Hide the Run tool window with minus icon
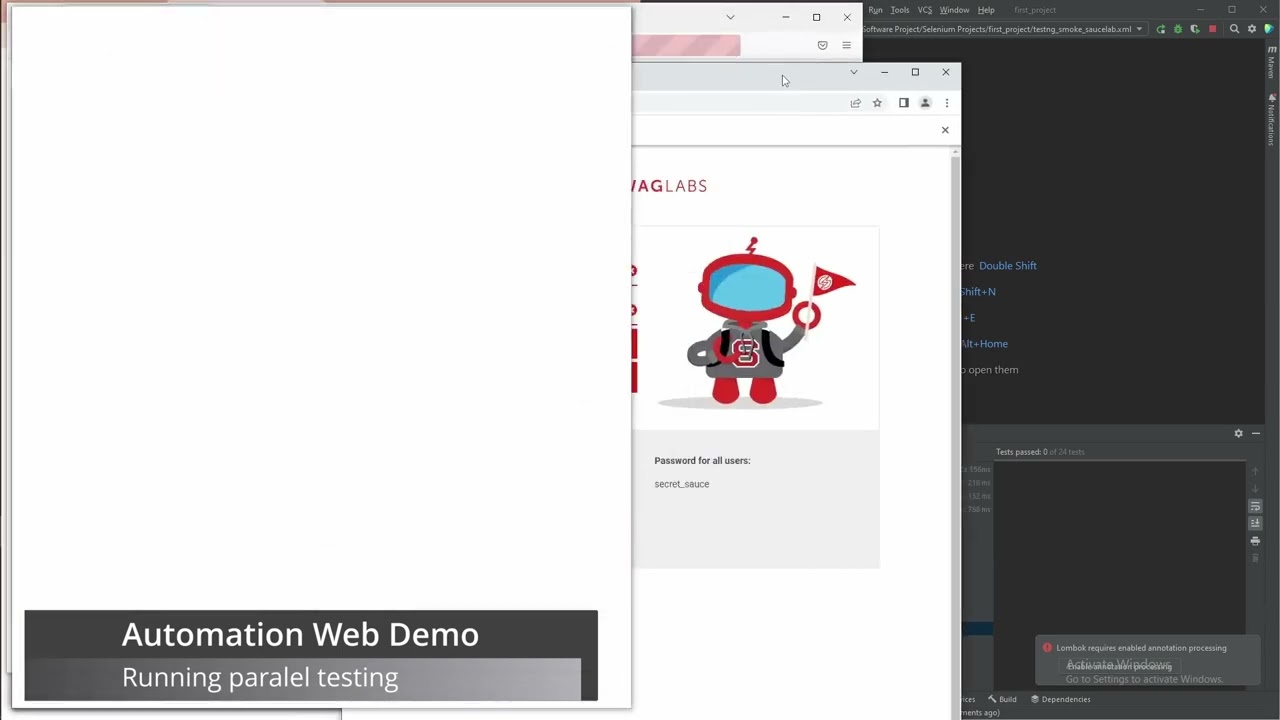 click(1256, 433)
